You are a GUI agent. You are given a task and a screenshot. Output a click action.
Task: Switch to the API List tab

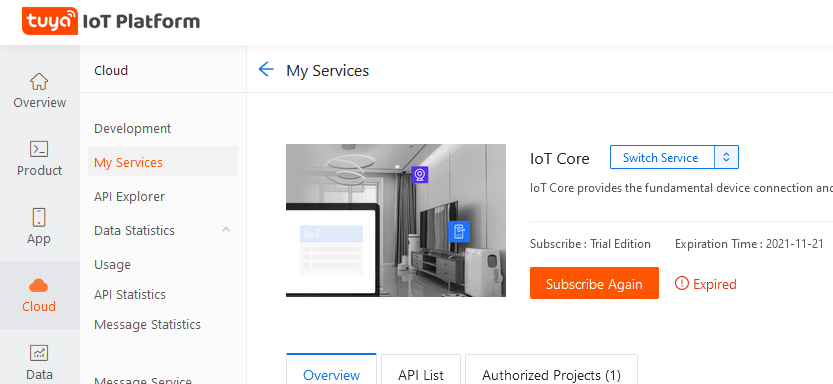click(x=421, y=370)
